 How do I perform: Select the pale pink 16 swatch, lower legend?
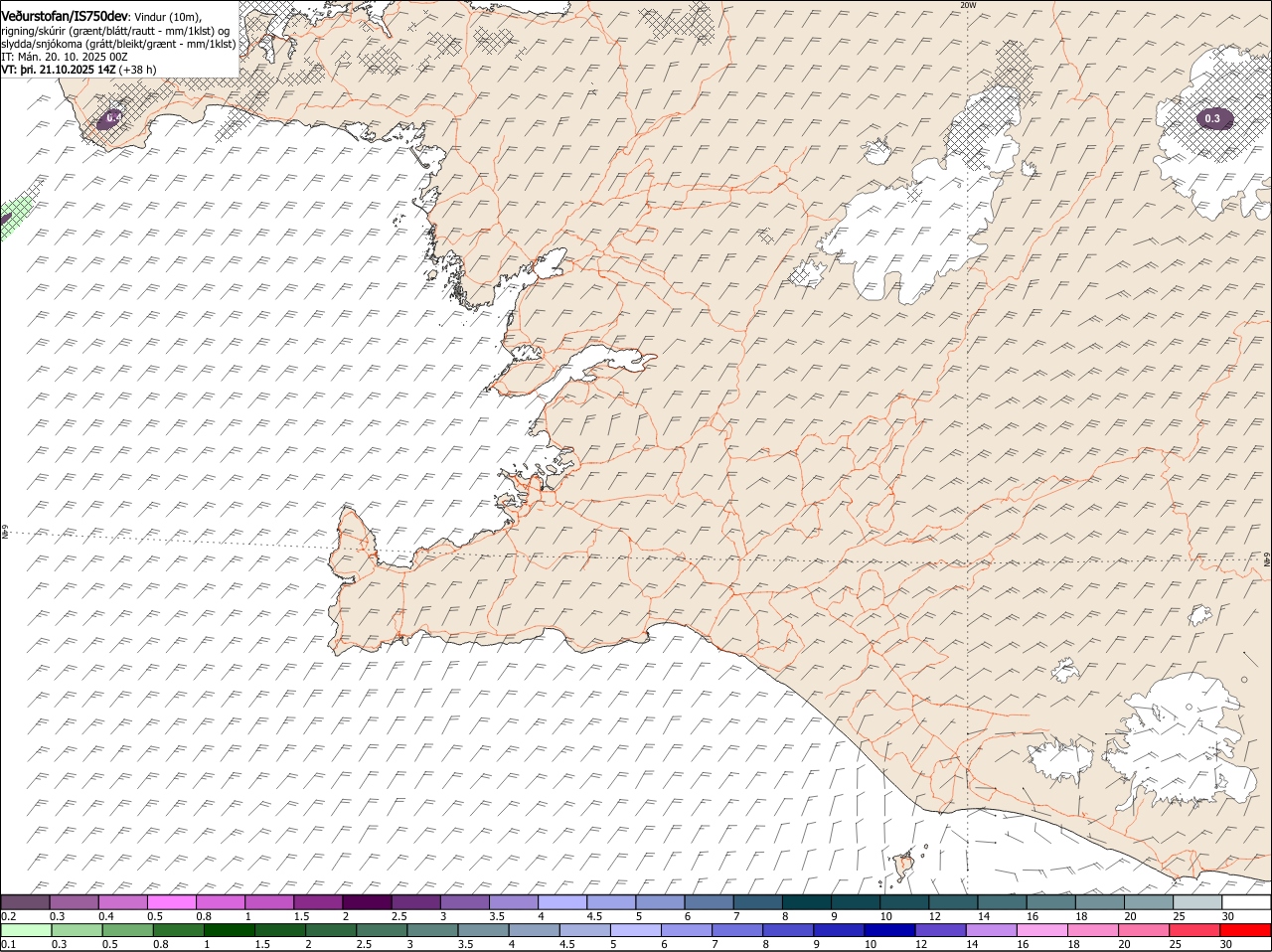pos(1042,930)
